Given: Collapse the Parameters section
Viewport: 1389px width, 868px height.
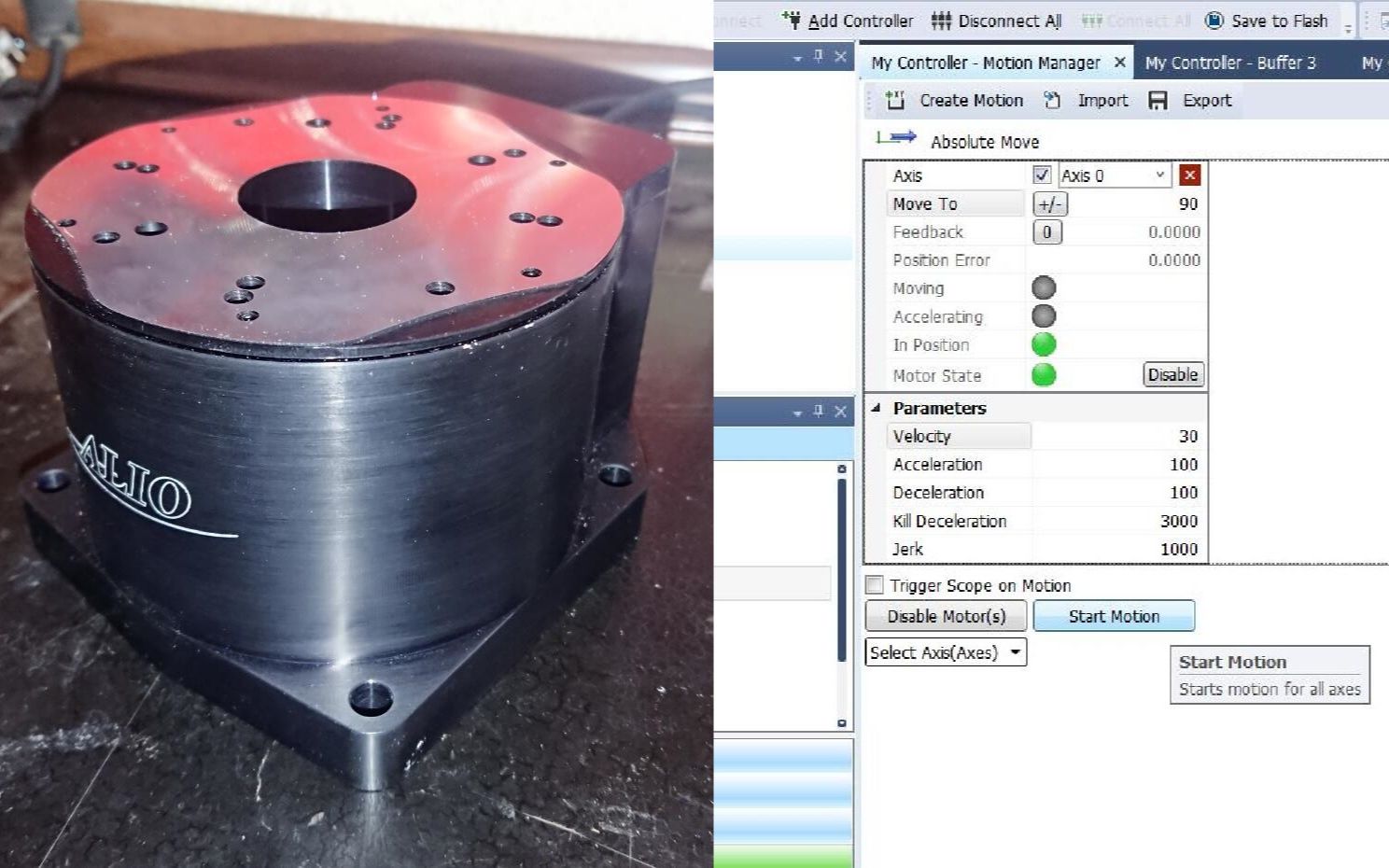Looking at the screenshot, I should click(x=876, y=408).
